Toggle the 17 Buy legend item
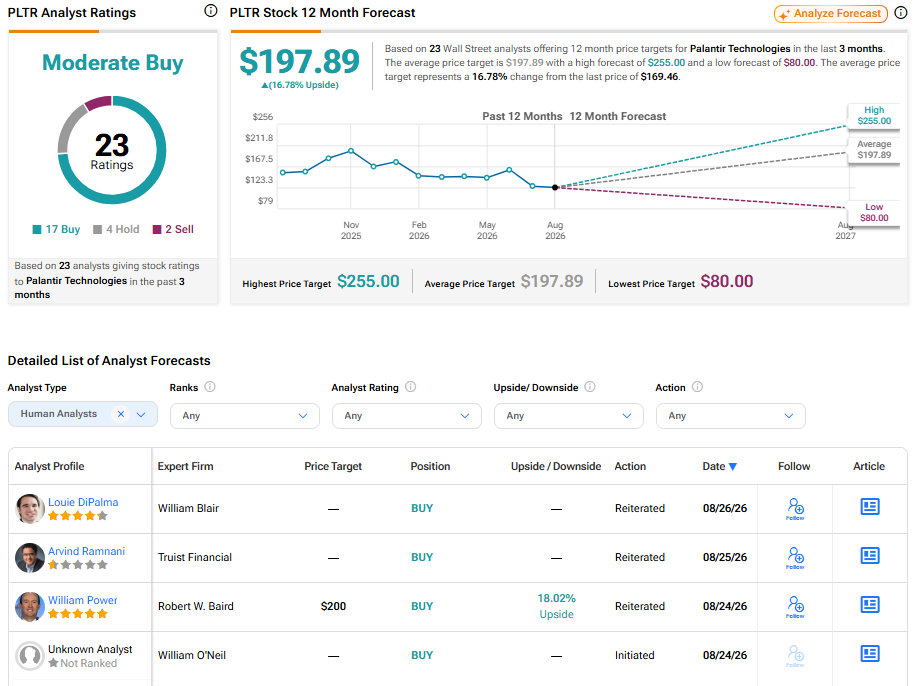 pyautogui.click(x=56, y=229)
